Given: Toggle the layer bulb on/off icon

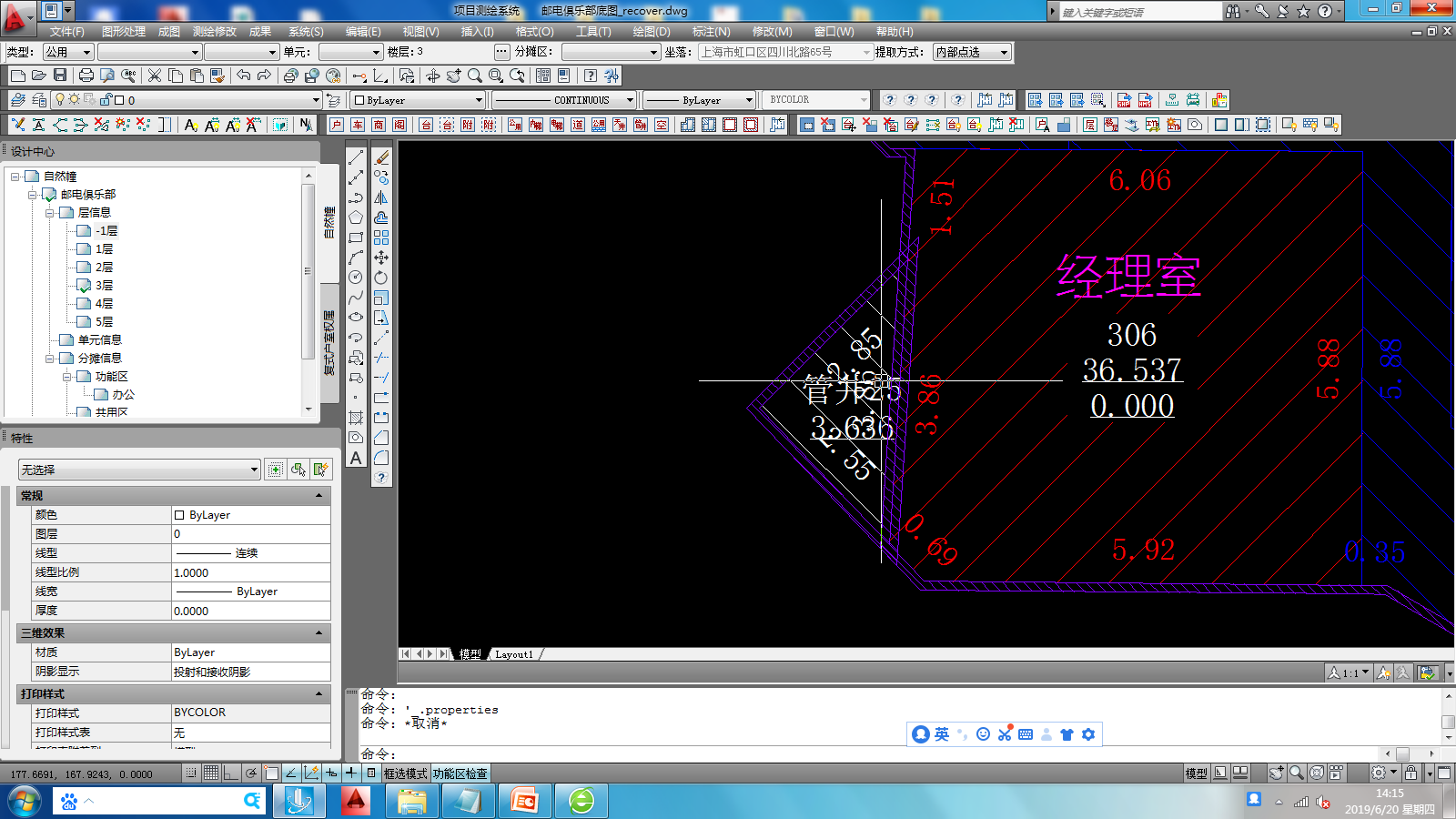Looking at the screenshot, I should click(x=60, y=100).
